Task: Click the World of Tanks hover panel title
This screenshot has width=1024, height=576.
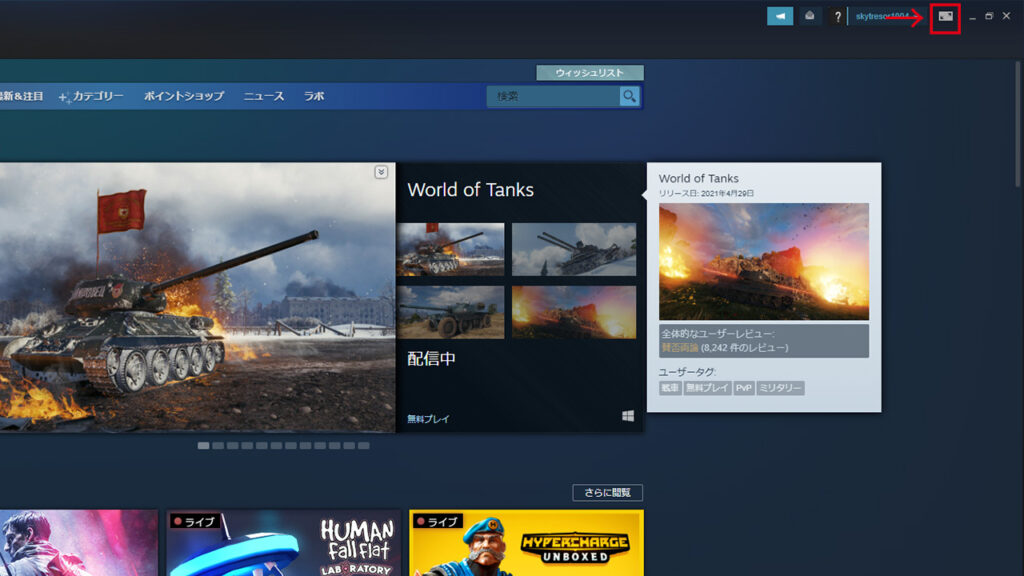Action: click(699, 178)
